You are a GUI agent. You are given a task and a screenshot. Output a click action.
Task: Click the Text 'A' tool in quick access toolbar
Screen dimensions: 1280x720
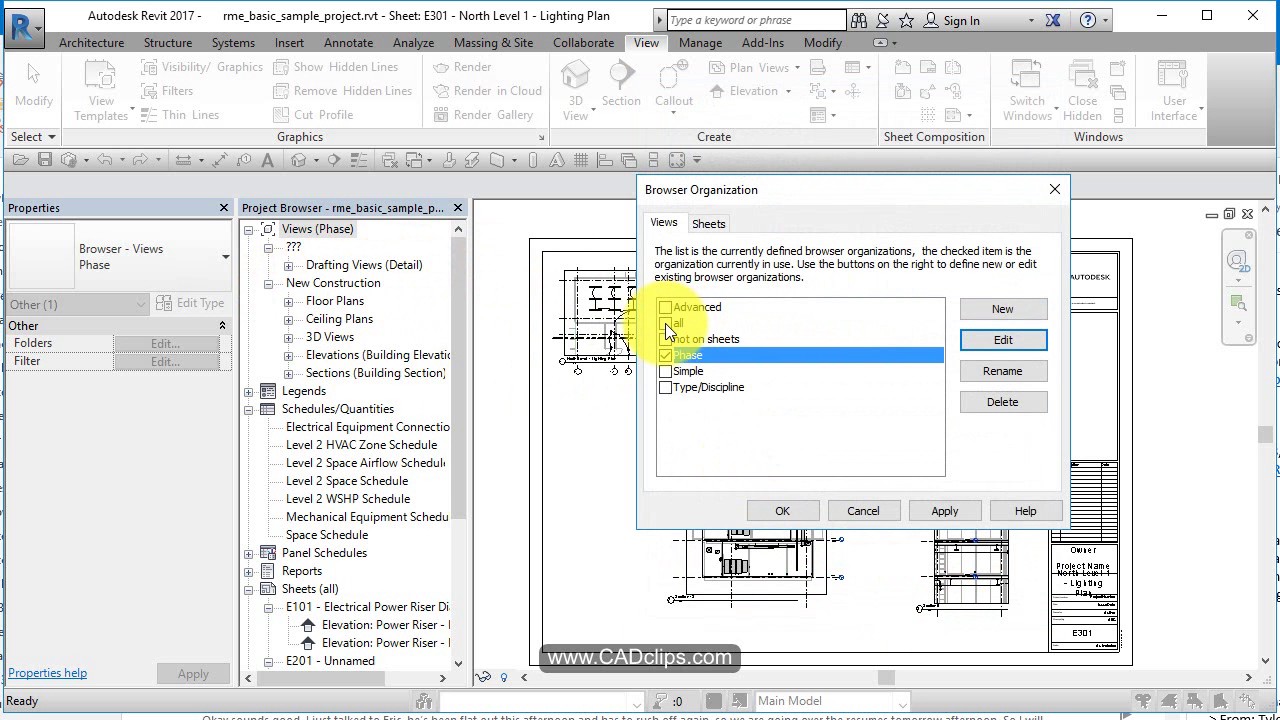click(x=268, y=160)
